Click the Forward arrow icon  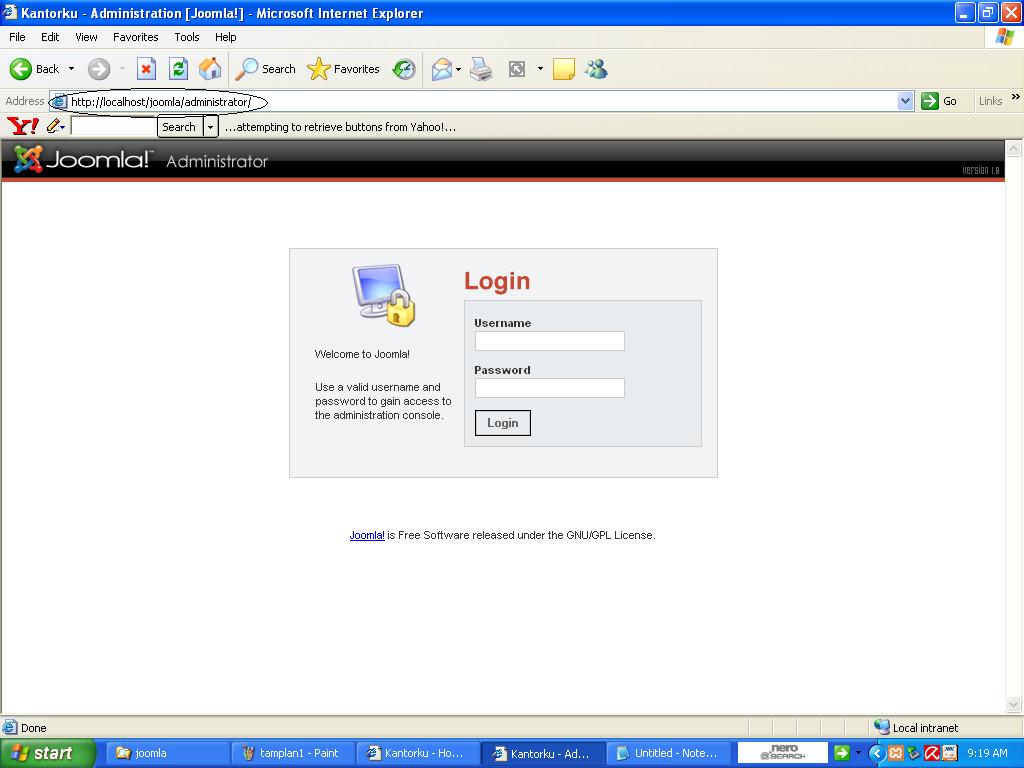pyautogui.click(x=99, y=69)
